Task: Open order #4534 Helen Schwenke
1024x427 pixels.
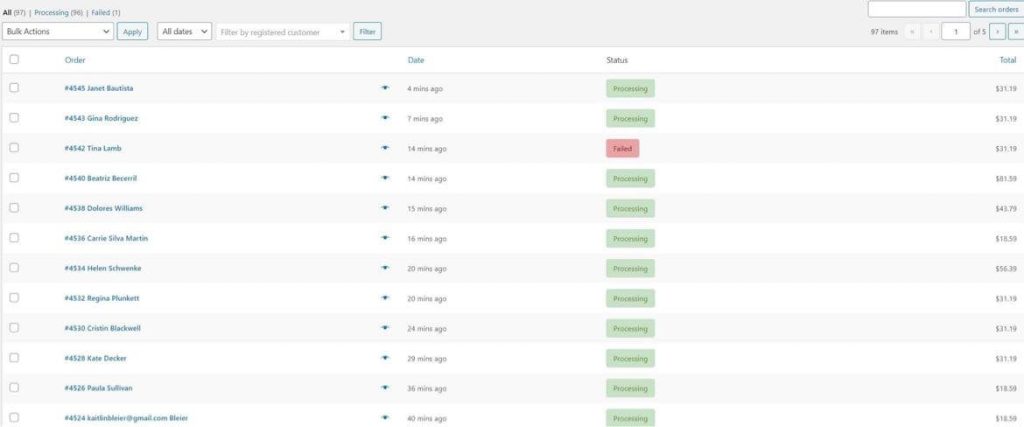Action: pyautogui.click(x=103, y=268)
